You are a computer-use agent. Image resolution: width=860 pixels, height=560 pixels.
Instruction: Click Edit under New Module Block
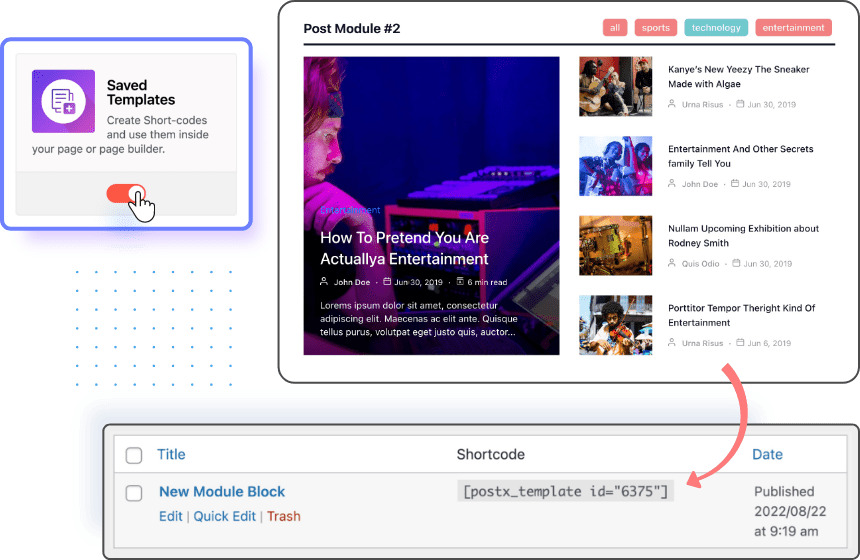[x=171, y=516]
